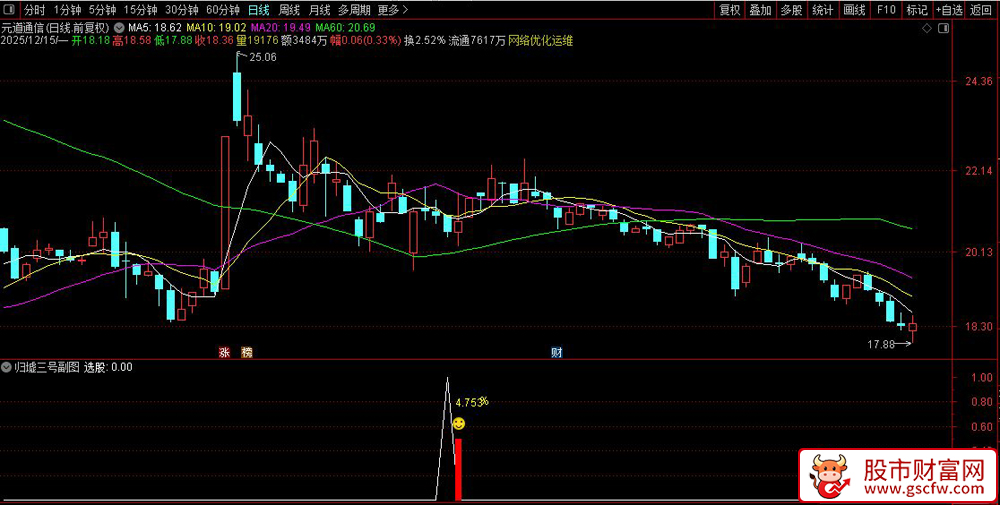Screen dimensions: 1000x505
Task: Click the 17.88 low price label
Action: tap(881, 344)
